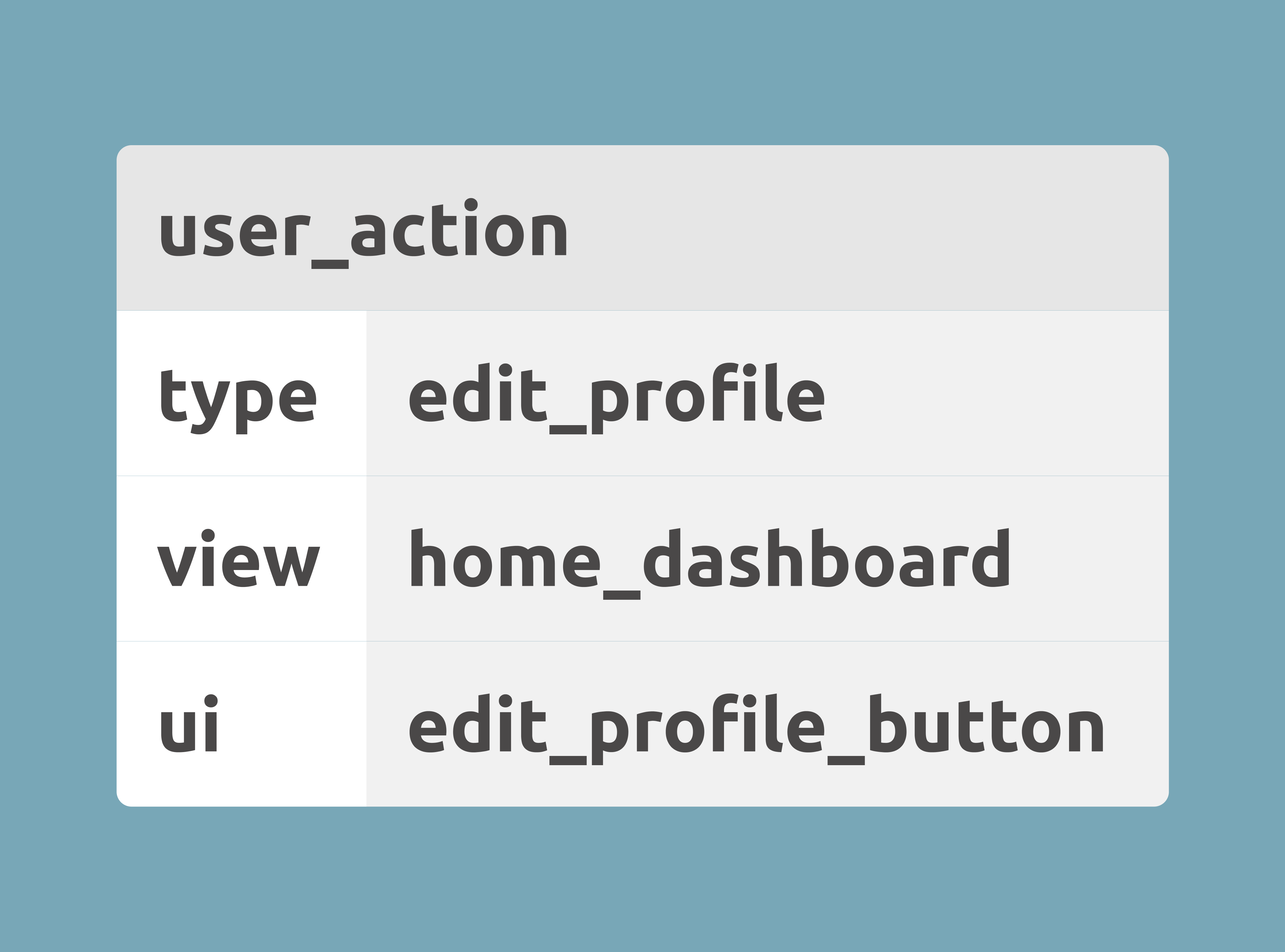Click the blue background right of the table

click(x=1227, y=476)
